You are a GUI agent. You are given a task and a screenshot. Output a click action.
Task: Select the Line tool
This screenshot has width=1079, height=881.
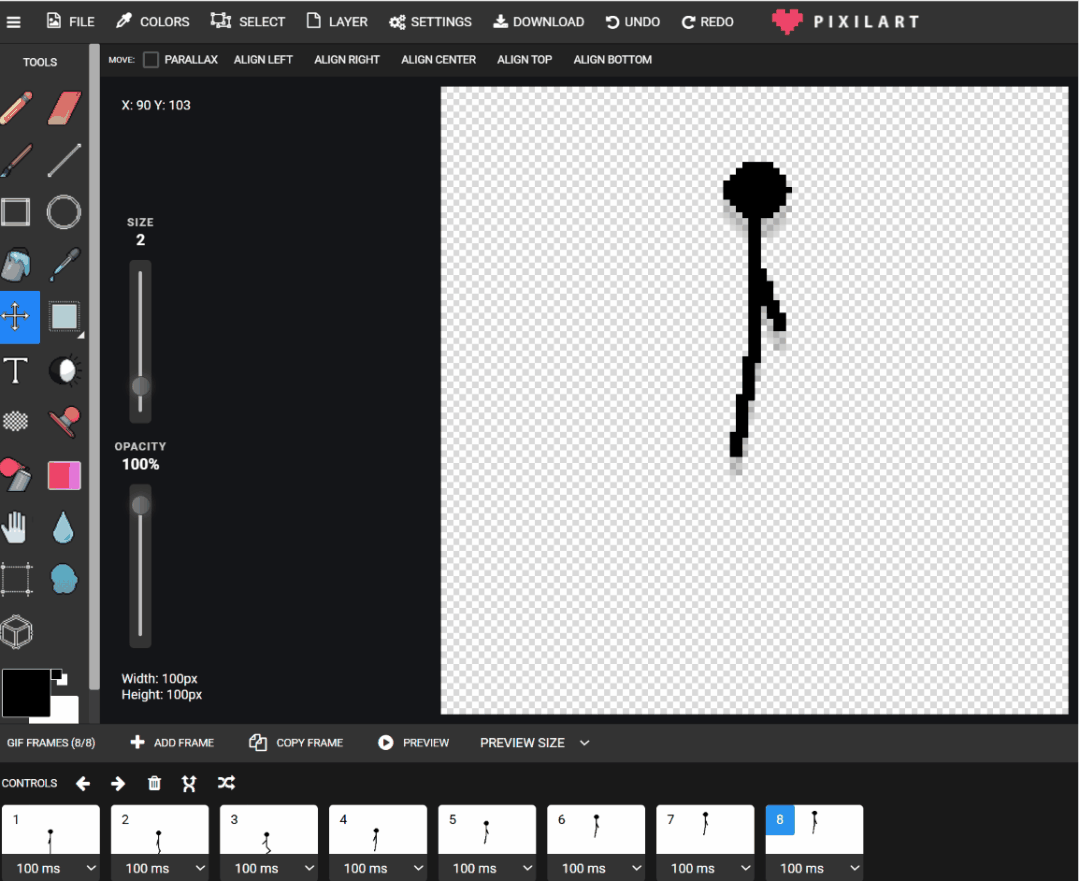[64, 160]
